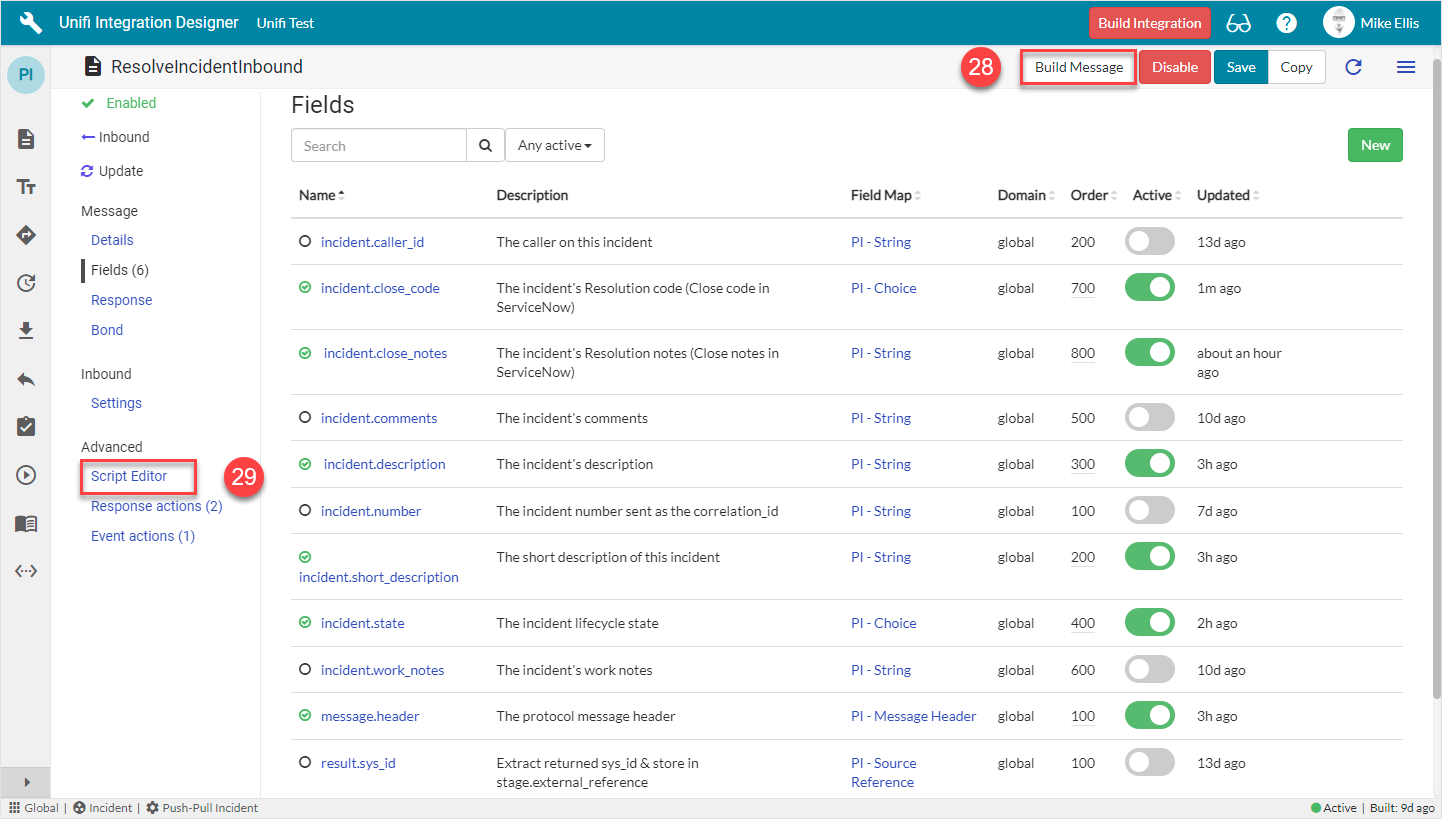Go to the Response message section
This screenshot has width=1442, height=819.
[x=121, y=300]
